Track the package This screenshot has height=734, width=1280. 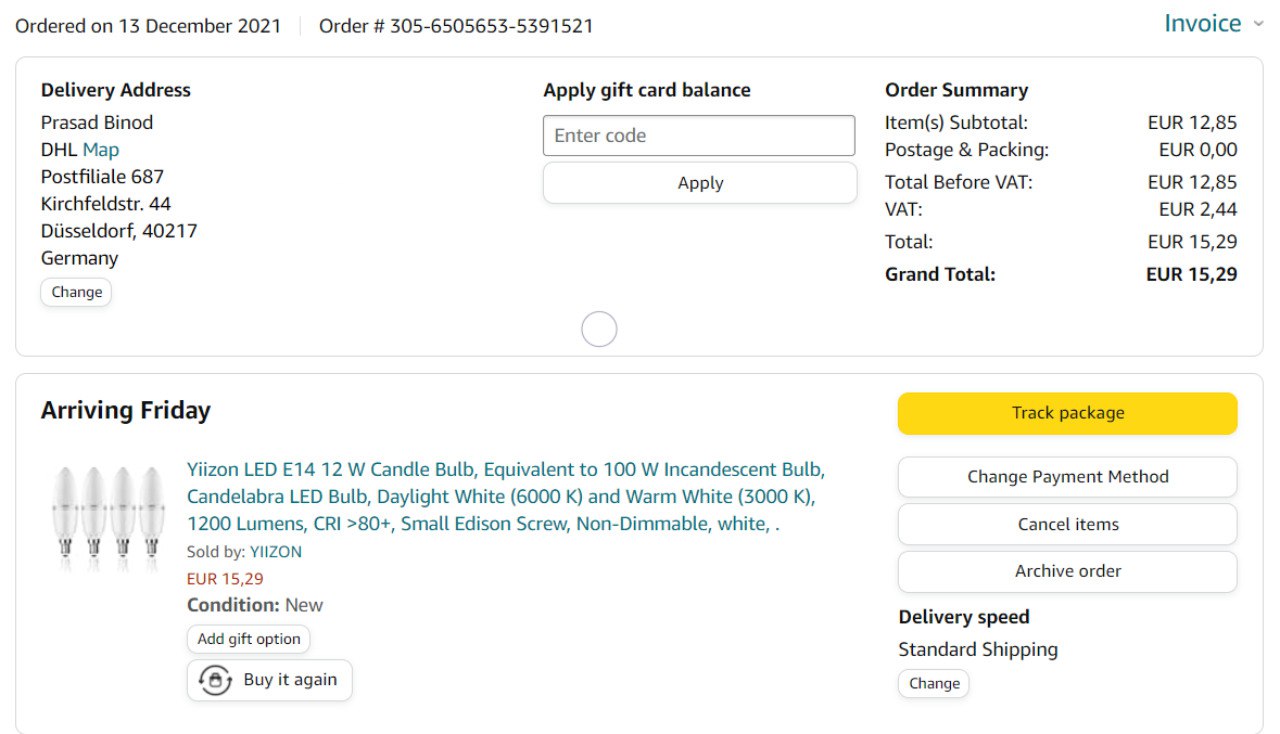point(1067,413)
